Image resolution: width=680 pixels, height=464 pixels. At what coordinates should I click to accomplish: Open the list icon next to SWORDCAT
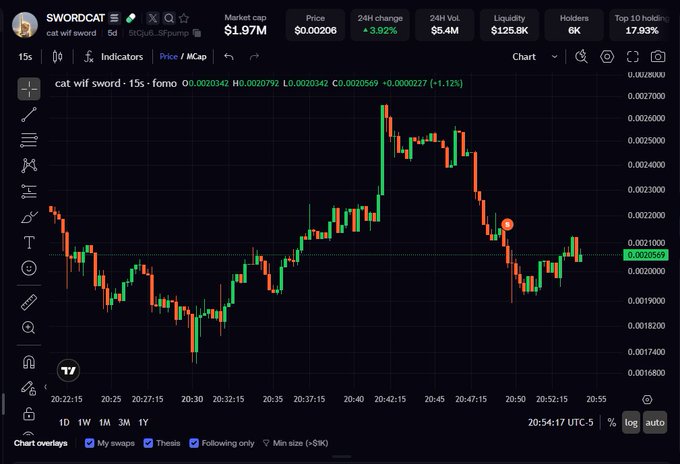pyautogui.click(x=114, y=18)
